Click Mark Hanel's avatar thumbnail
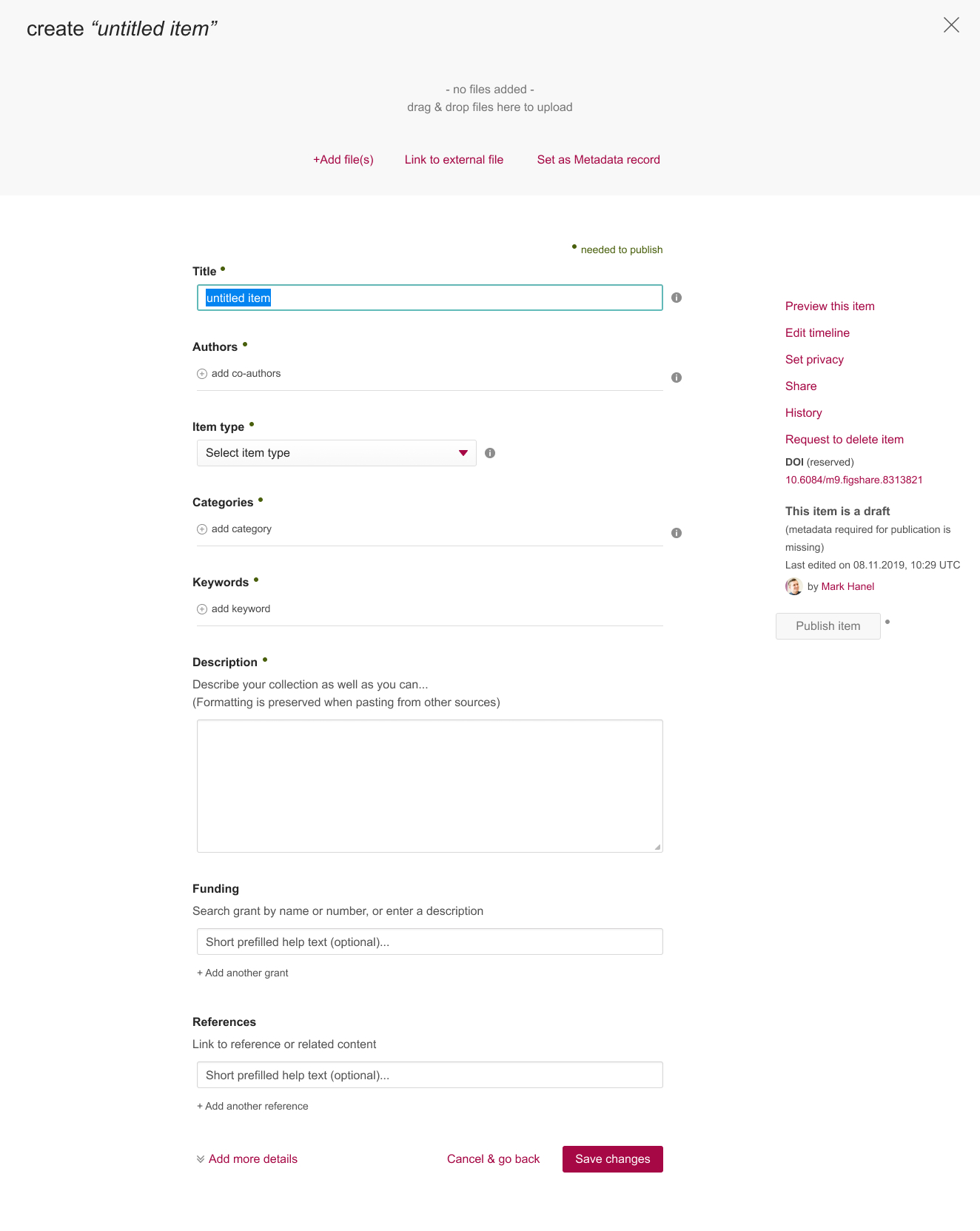The height and width of the screenshot is (1231, 980). click(793, 586)
